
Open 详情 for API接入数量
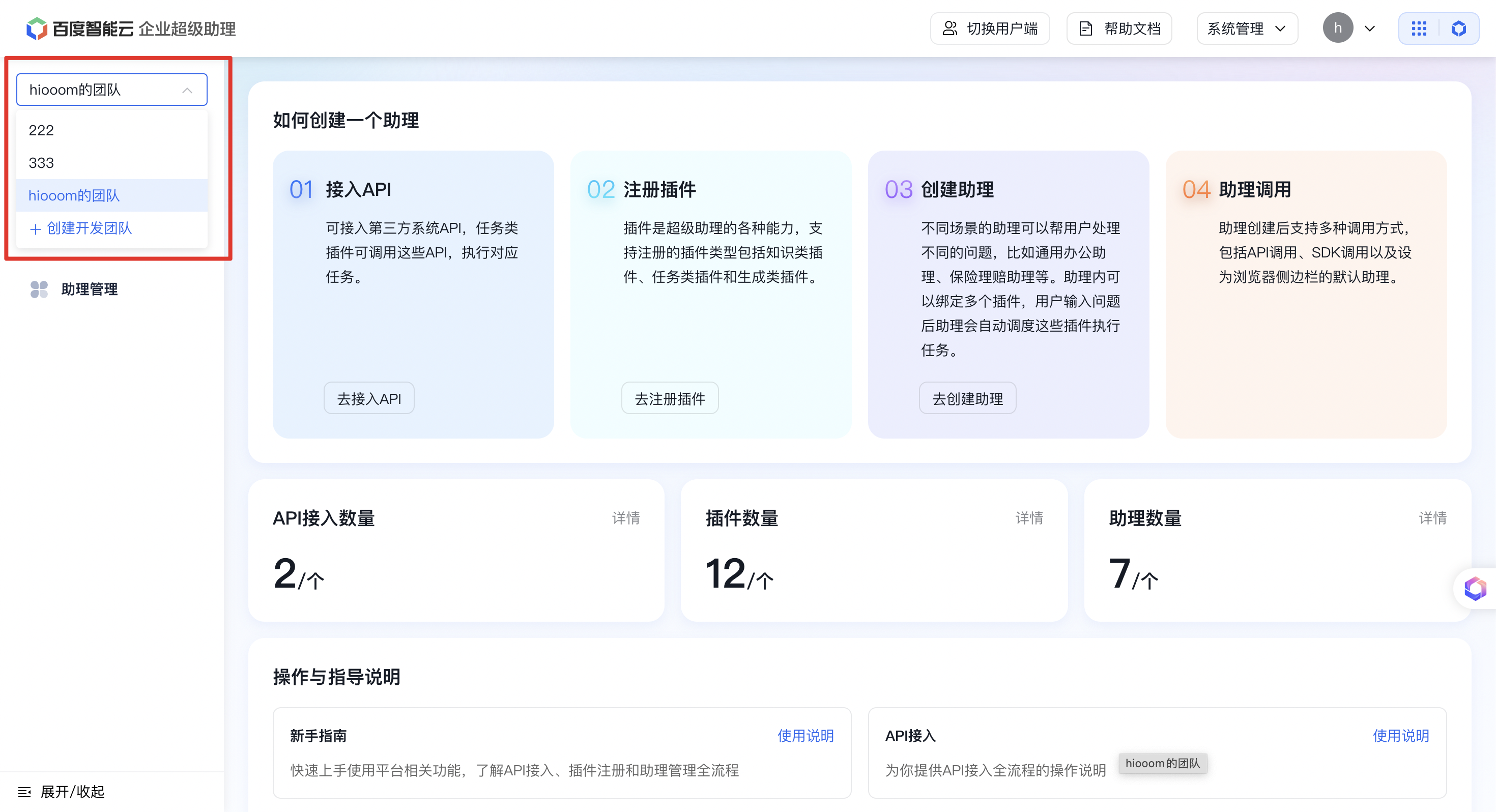(625, 518)
